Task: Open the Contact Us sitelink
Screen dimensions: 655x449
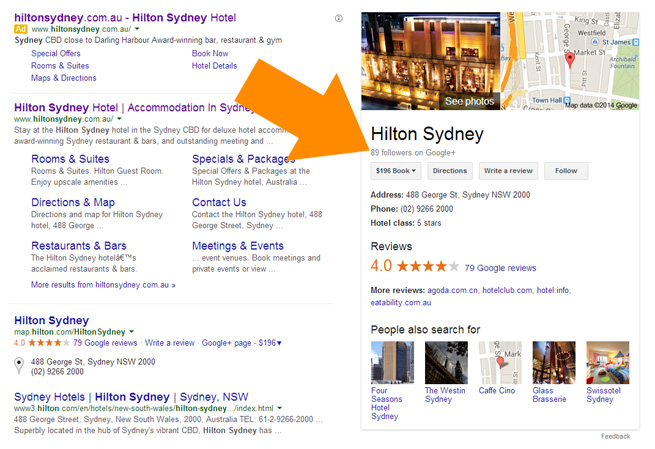Action: point(219,203)
